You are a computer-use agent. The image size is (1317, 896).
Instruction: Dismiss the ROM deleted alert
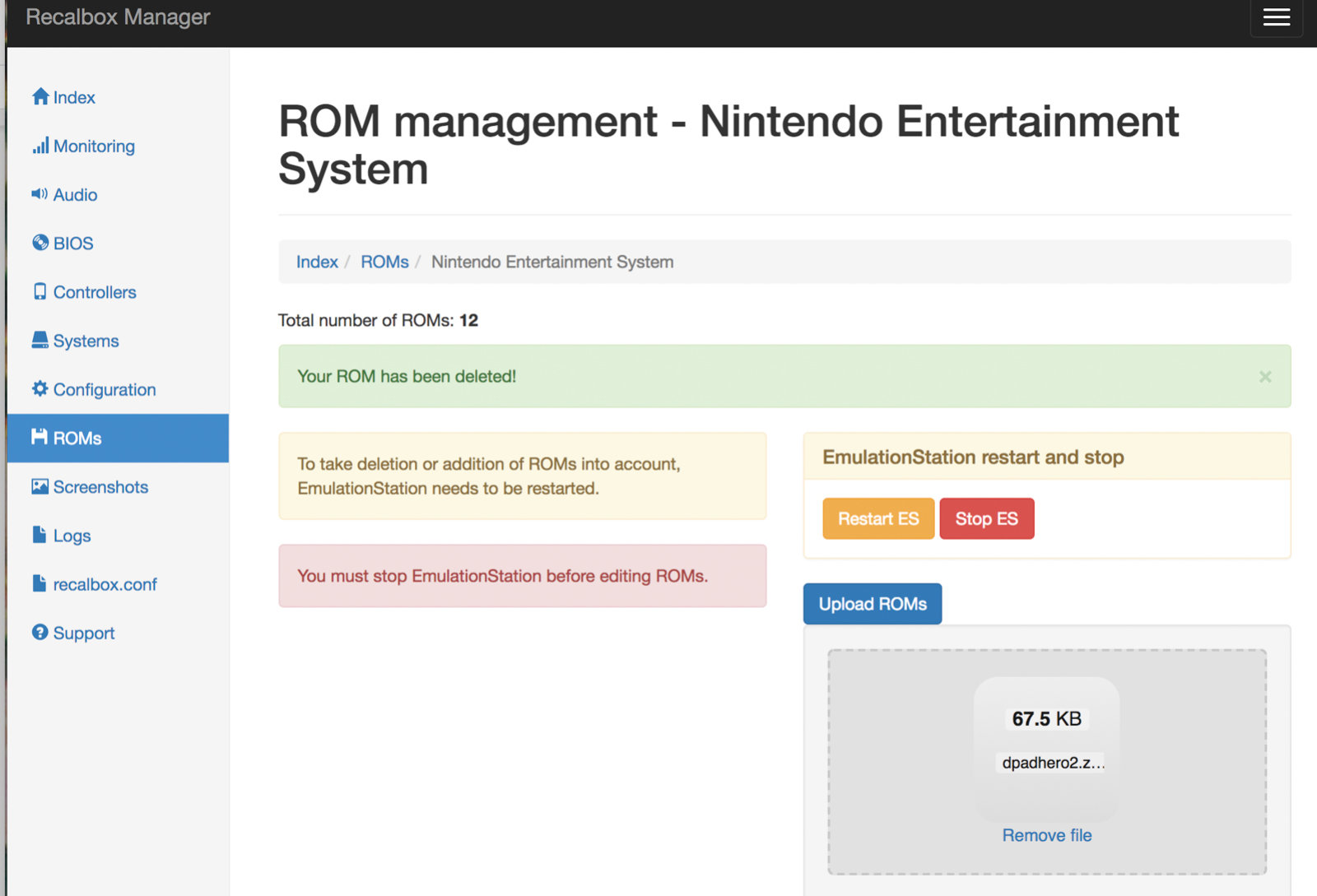1265,377
